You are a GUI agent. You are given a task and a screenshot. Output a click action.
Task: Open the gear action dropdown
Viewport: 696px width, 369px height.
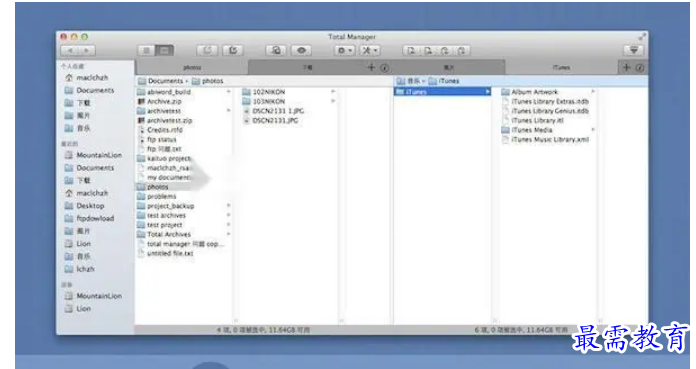344,51
